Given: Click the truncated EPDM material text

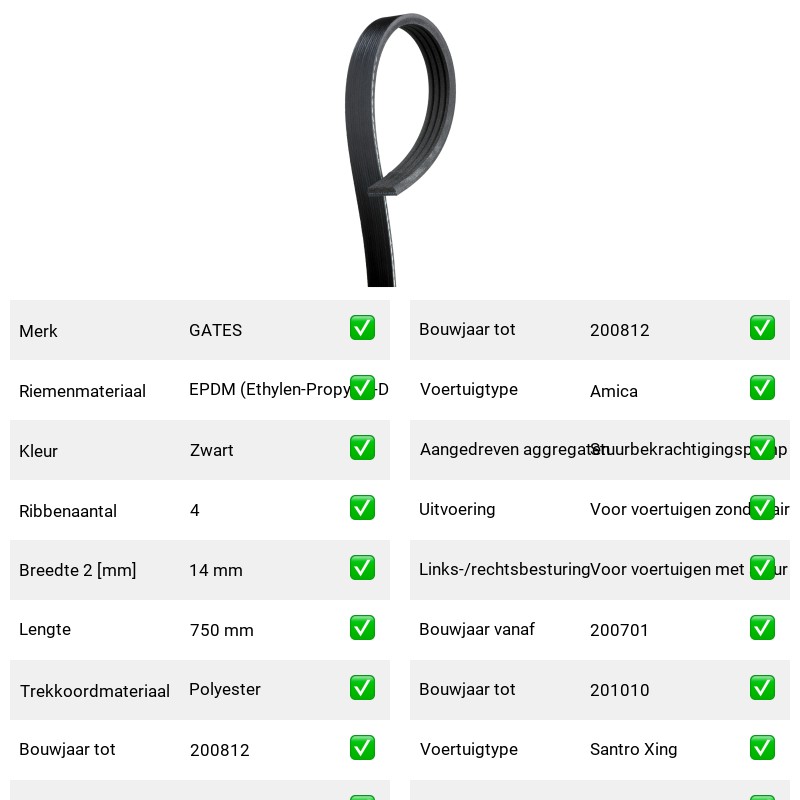Looking at the screenshot, I should pyautogui.click(x=289, y=390).
